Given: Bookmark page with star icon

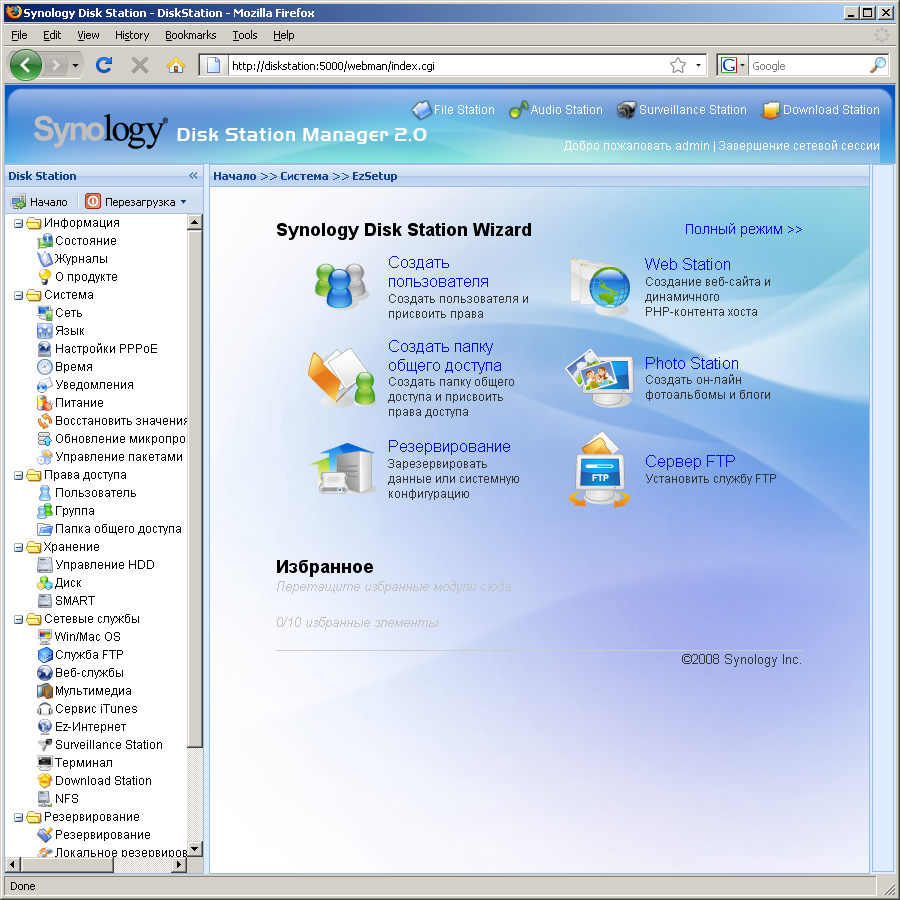Looking at the screenshot, I should pyautogui.click(x=678, y=65).
